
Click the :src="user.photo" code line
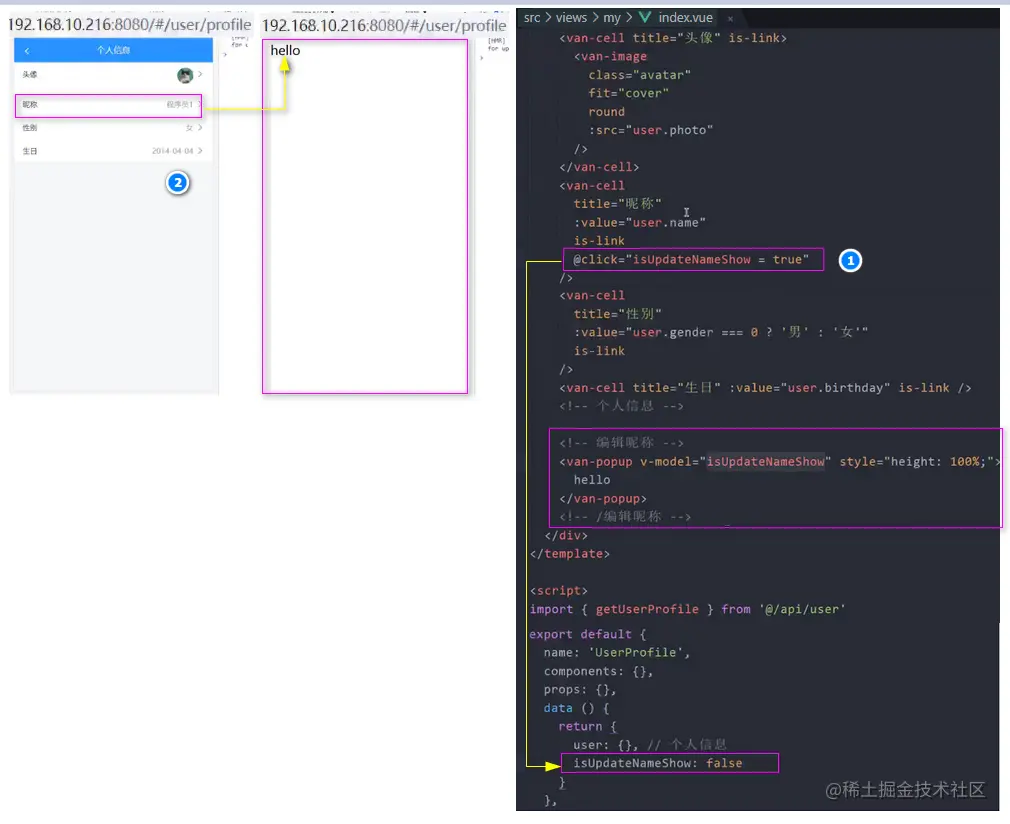click(x=651, y=130)
